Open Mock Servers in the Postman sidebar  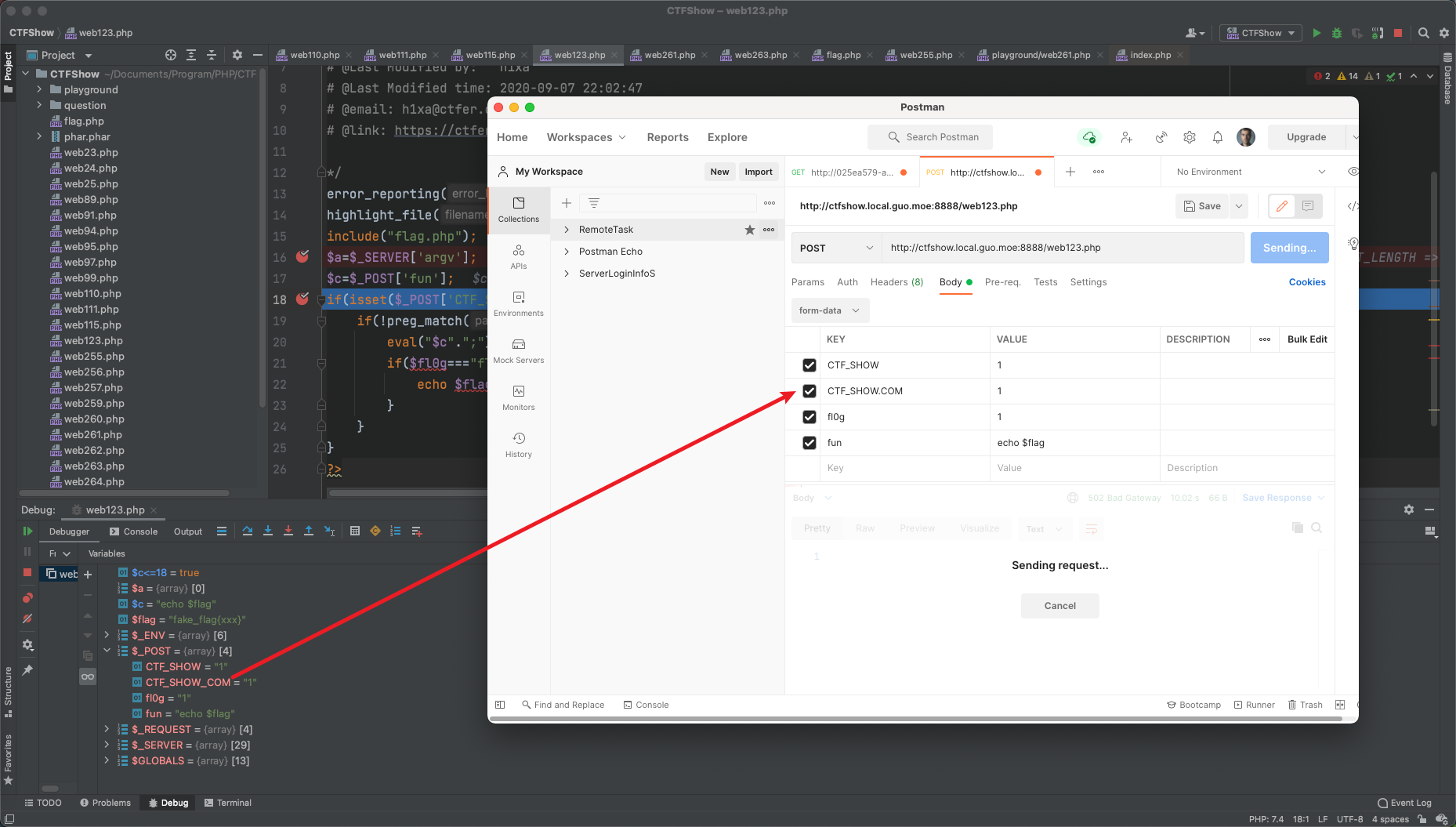pos(518,350)
